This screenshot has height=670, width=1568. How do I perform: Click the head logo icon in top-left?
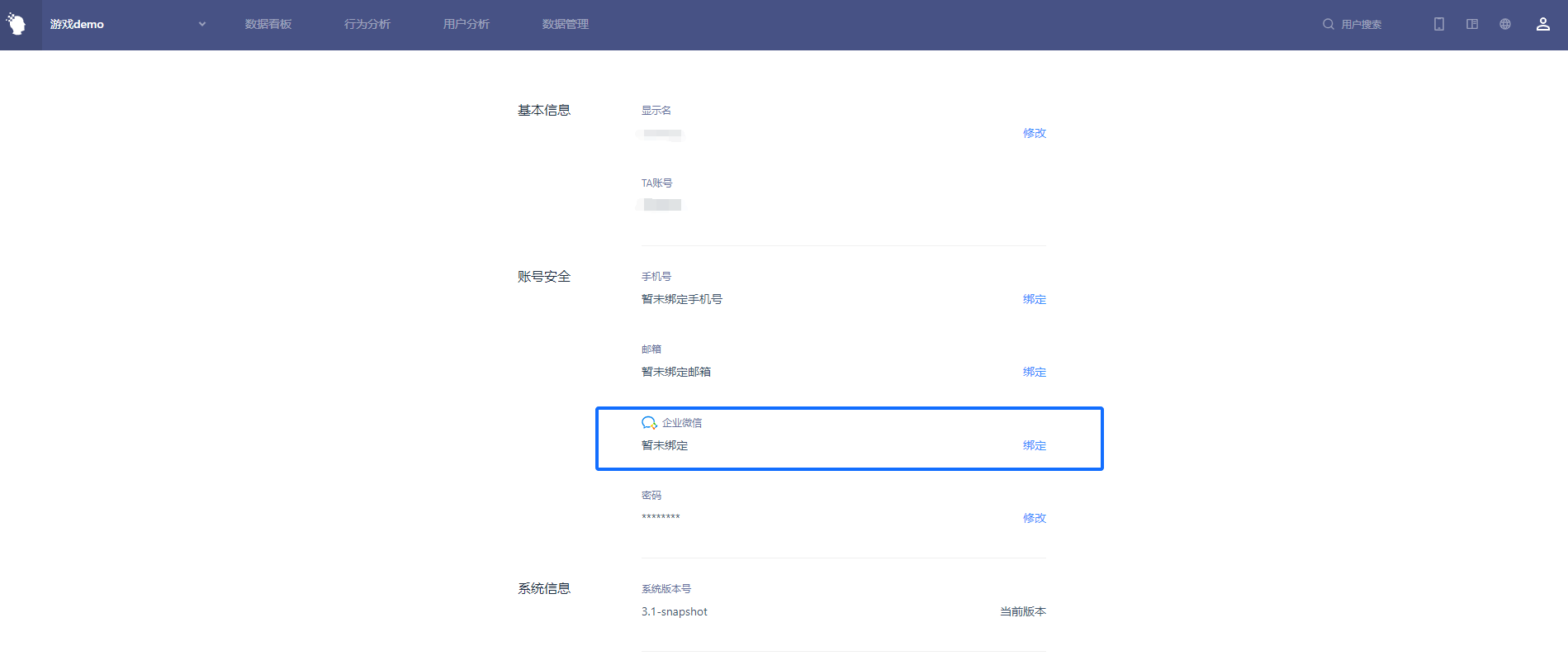point(17,24)
